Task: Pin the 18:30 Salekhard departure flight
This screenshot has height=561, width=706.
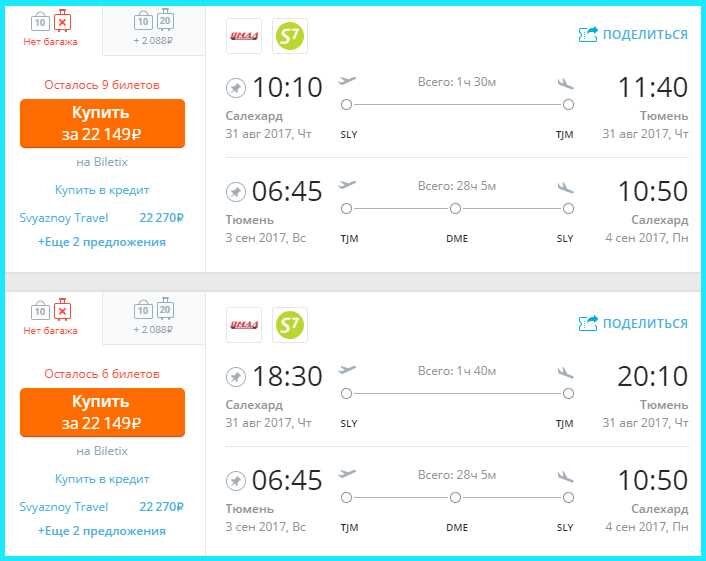Action: pos(235,377)
